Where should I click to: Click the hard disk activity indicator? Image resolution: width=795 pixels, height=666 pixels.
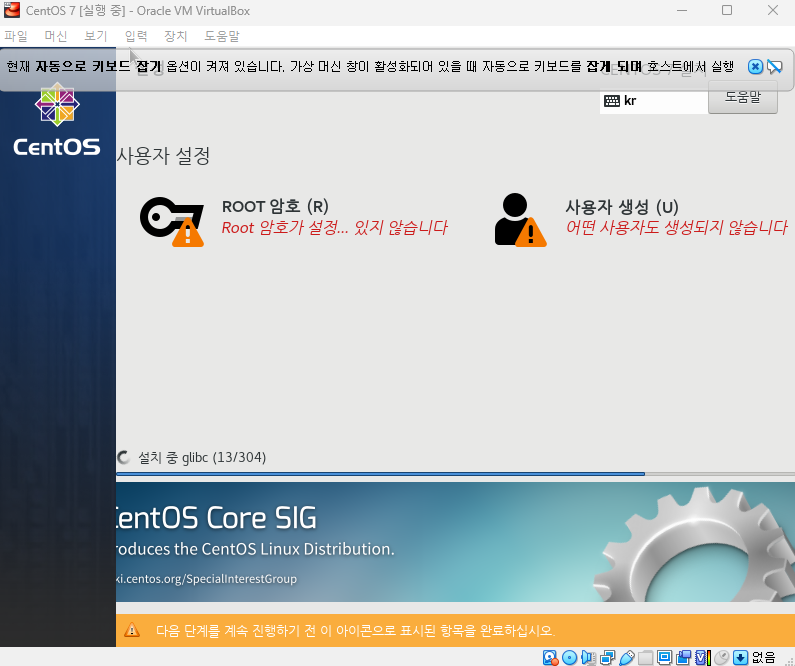click(550, 658)
